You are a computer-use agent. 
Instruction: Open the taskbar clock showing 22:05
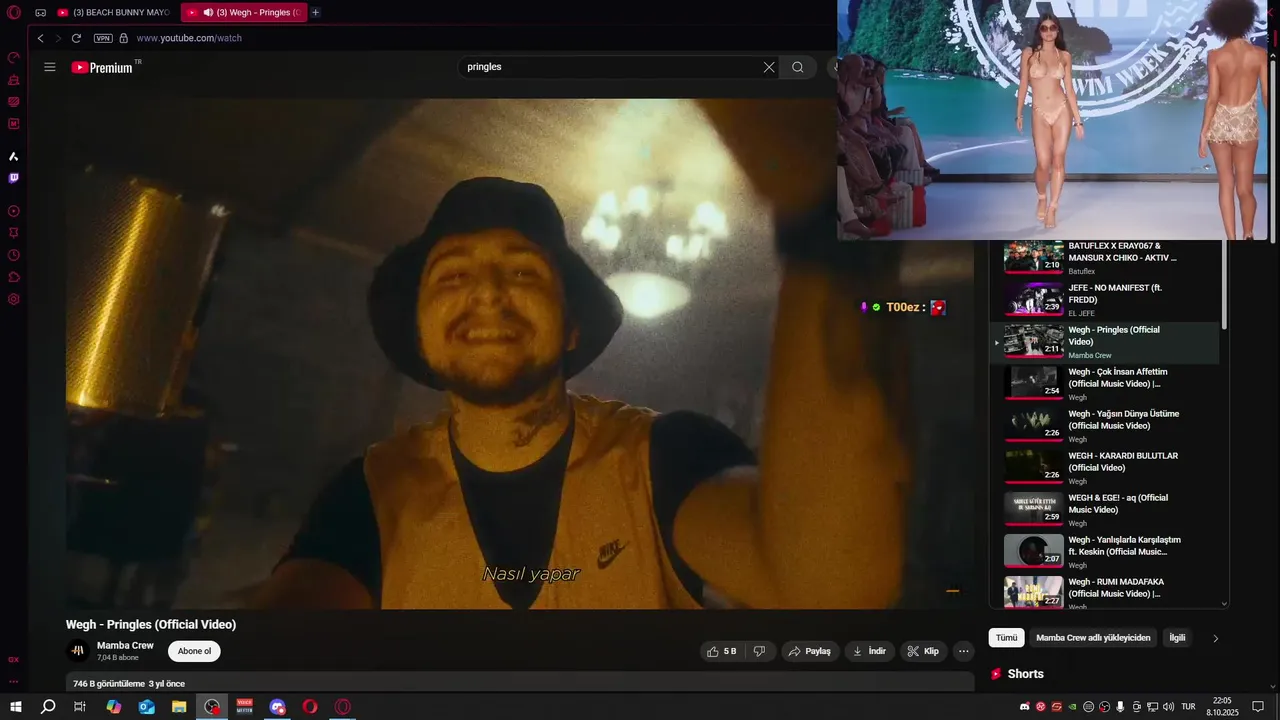[x=1222, y=706]
